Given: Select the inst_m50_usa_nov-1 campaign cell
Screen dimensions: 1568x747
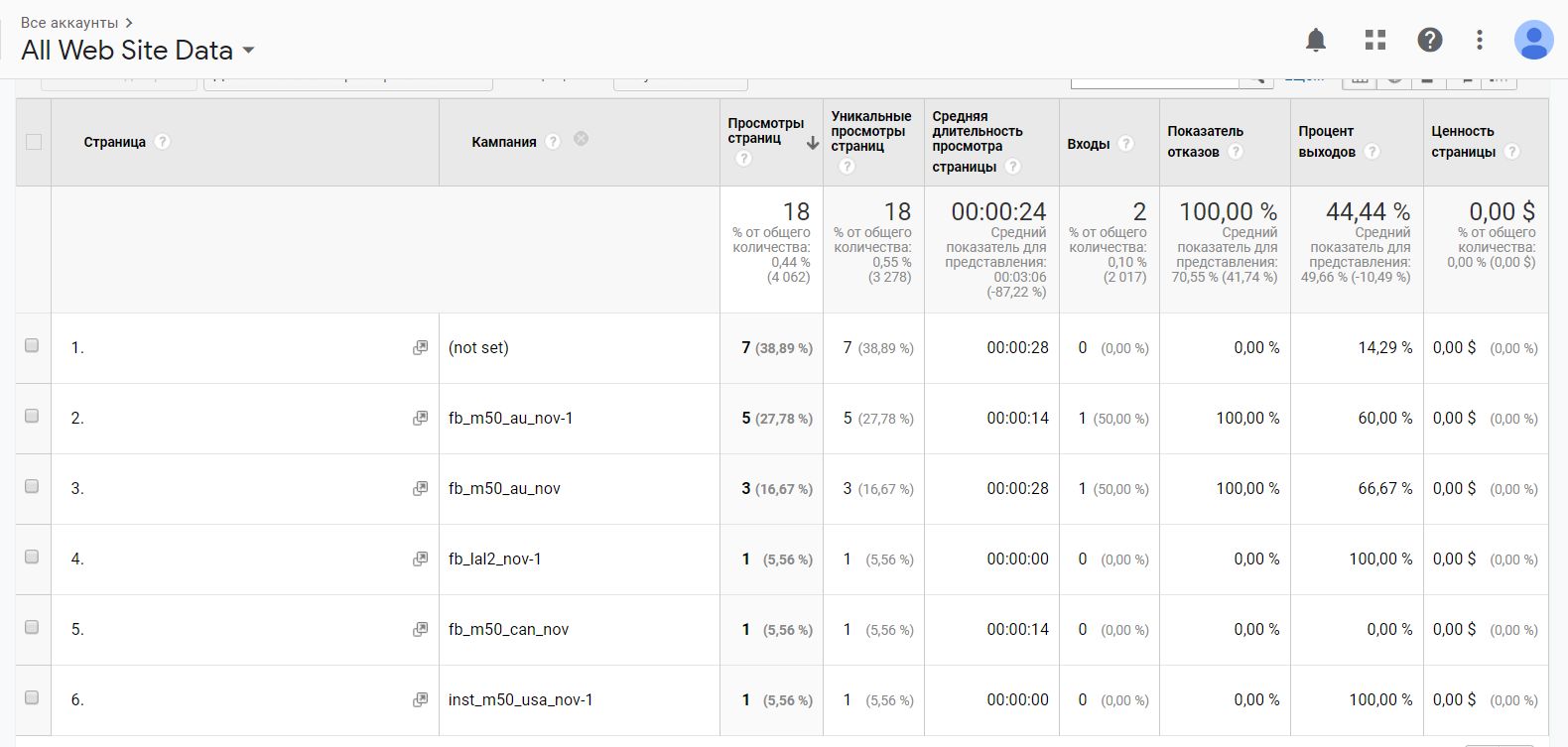Looking at the screenshot, I should click(x=521, y=700).
